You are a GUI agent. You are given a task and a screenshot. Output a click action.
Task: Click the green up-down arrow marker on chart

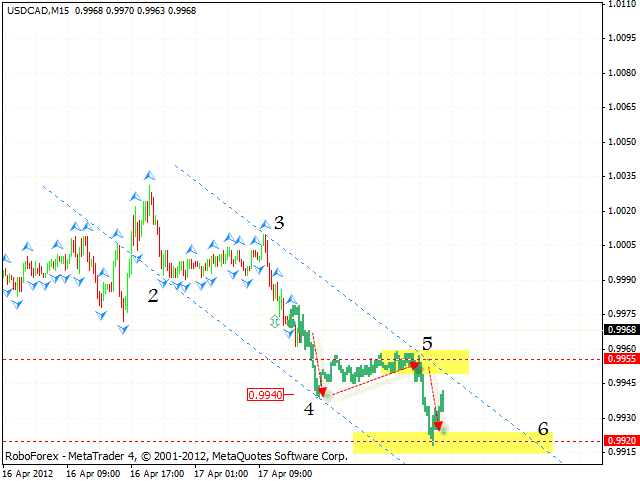(275, 321)
